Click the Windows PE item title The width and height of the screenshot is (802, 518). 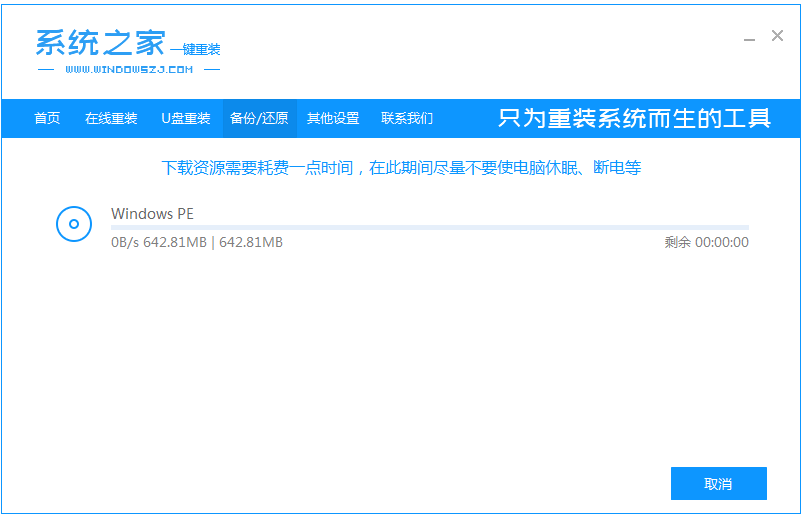tap(152, 213)
